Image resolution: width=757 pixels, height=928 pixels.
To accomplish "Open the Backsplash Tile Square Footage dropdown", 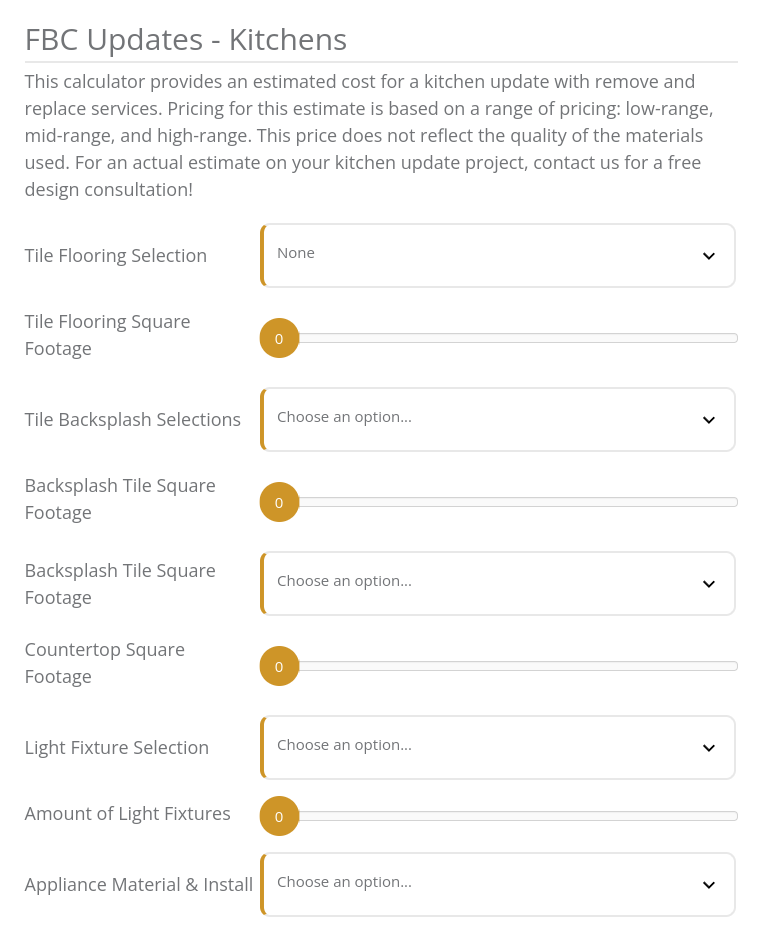I will [498, 584].
